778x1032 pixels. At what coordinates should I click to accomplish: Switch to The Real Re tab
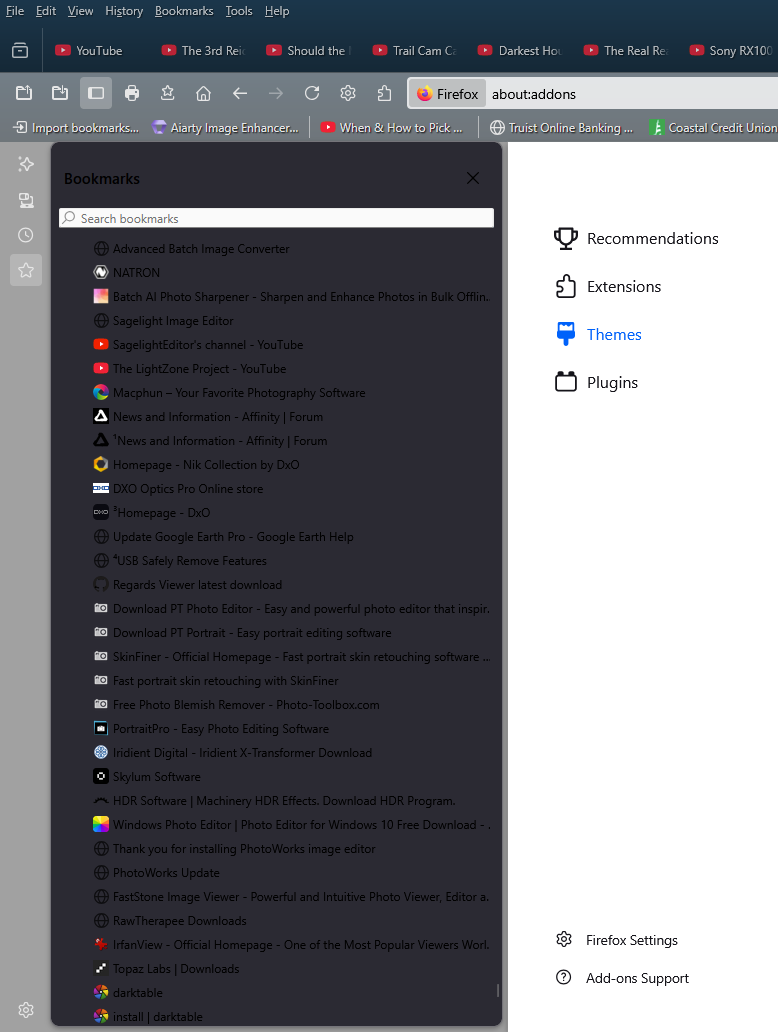tap(627, 51)
